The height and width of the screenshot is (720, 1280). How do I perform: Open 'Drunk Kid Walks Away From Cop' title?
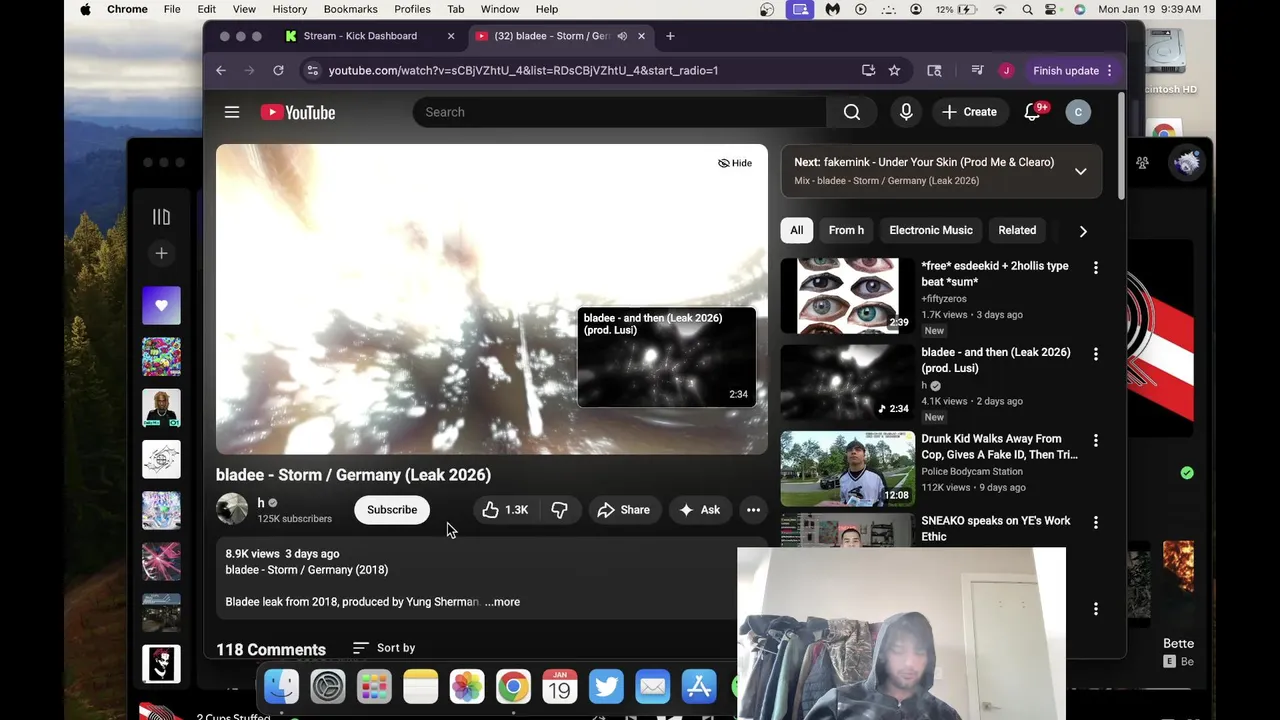coord(999,447)
